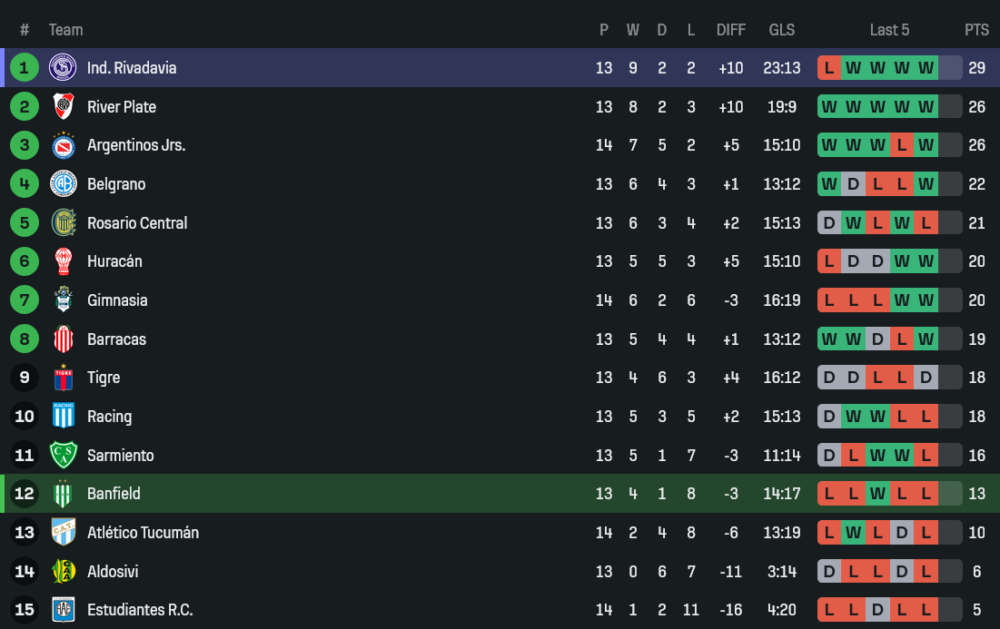Viewport: 1000px width, 629px height.
Task: Click Aldosivi's position 14 badge
Action: [x=24, y=572]
